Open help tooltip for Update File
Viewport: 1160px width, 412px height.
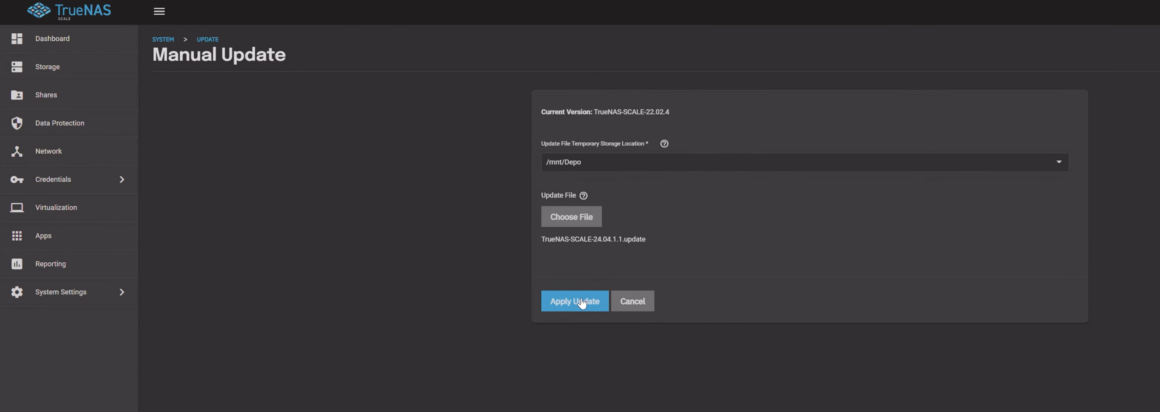pos(584,196)
